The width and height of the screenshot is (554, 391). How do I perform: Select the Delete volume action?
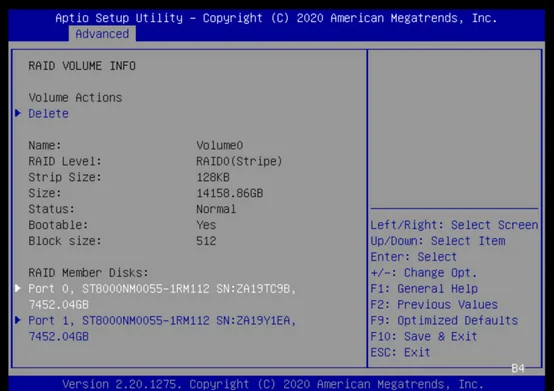(48, 114)
